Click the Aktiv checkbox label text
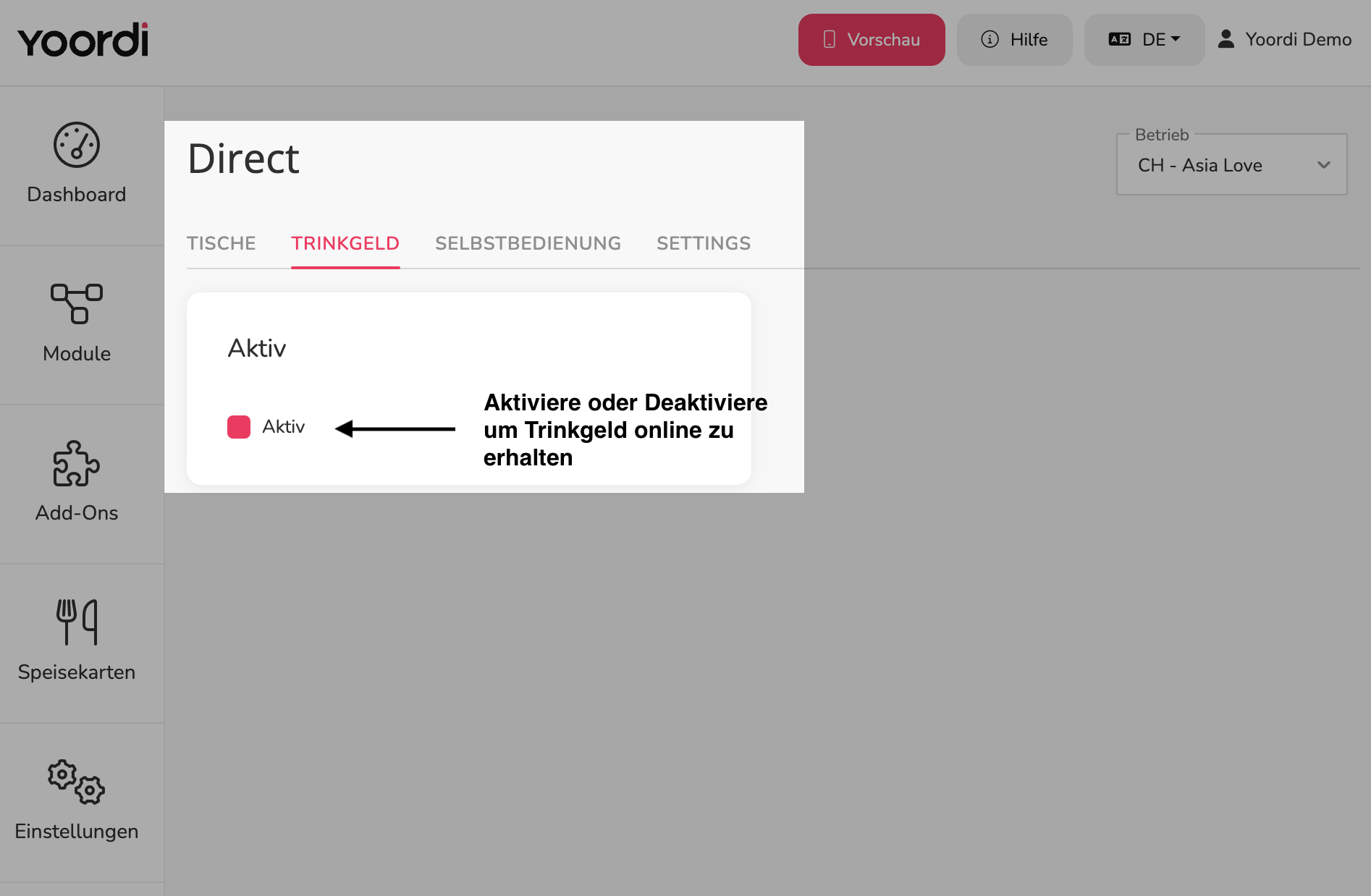The image size is (1371, 896). click(x=283, y=427)
